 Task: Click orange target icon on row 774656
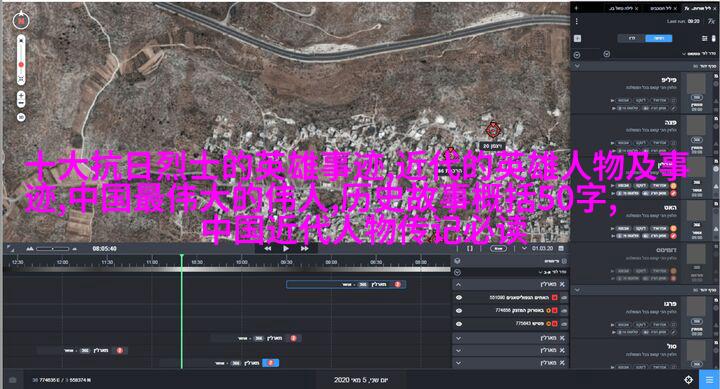(548, 310)
